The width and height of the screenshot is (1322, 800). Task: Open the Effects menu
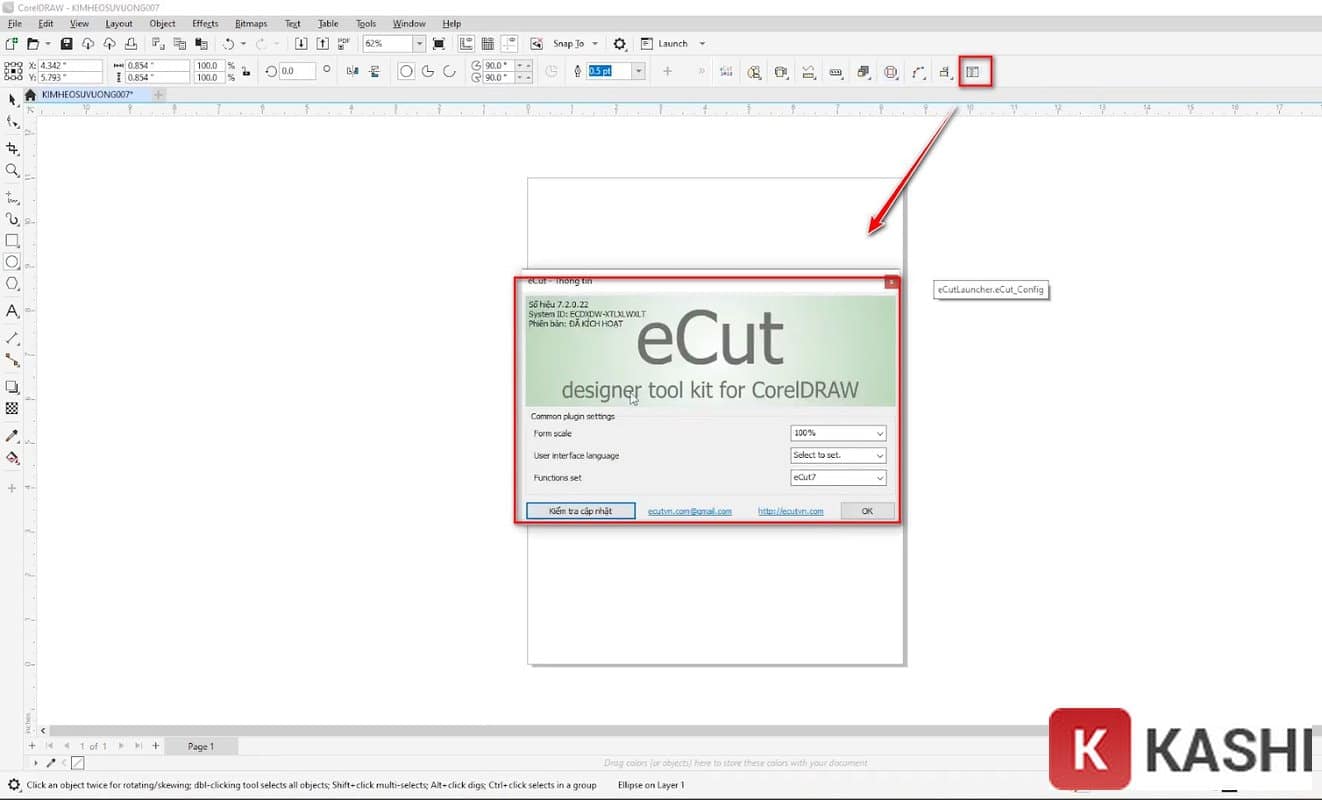205,23
